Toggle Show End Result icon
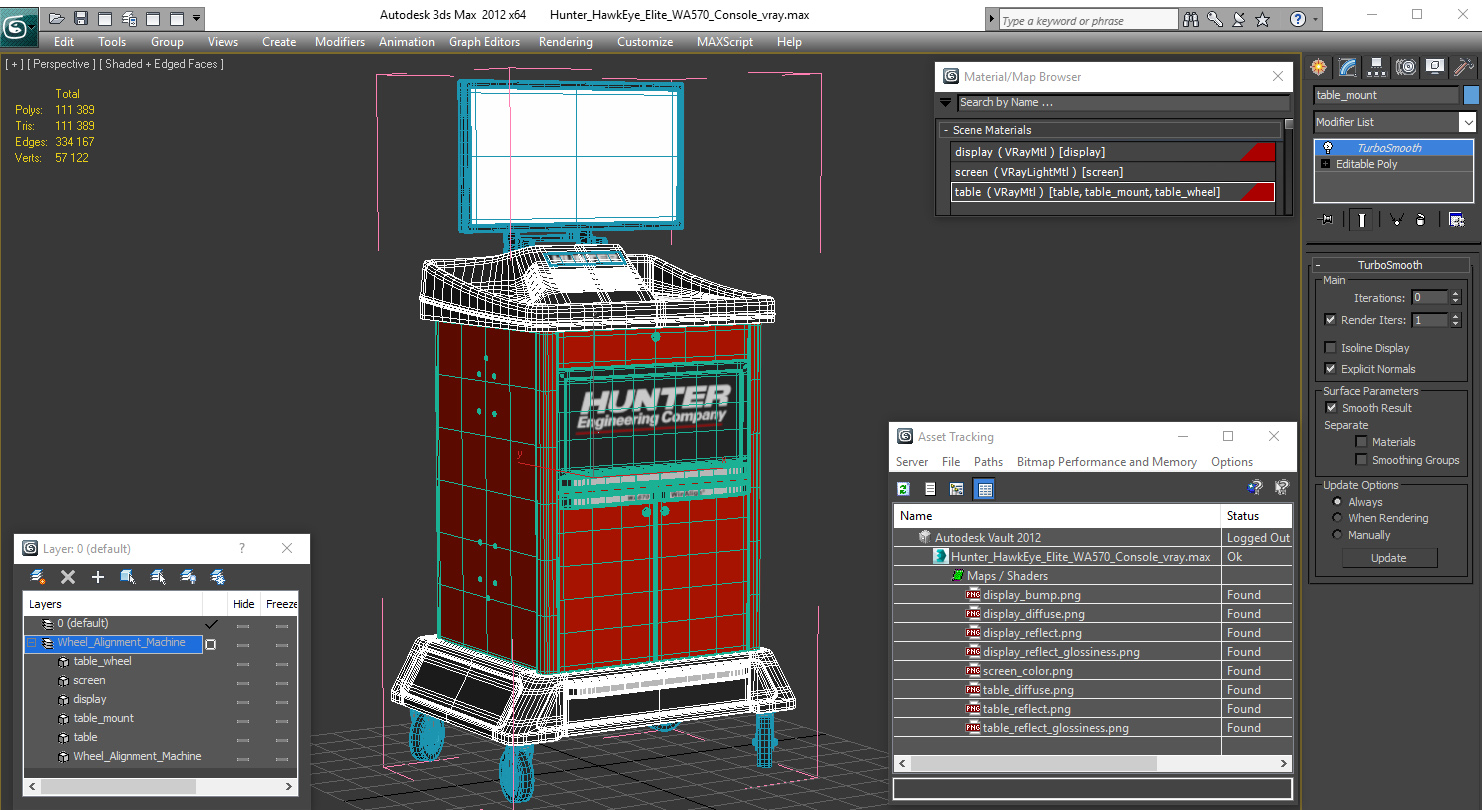The height and width of the screenshot is (810, 1482). (x=1360, y=220)
